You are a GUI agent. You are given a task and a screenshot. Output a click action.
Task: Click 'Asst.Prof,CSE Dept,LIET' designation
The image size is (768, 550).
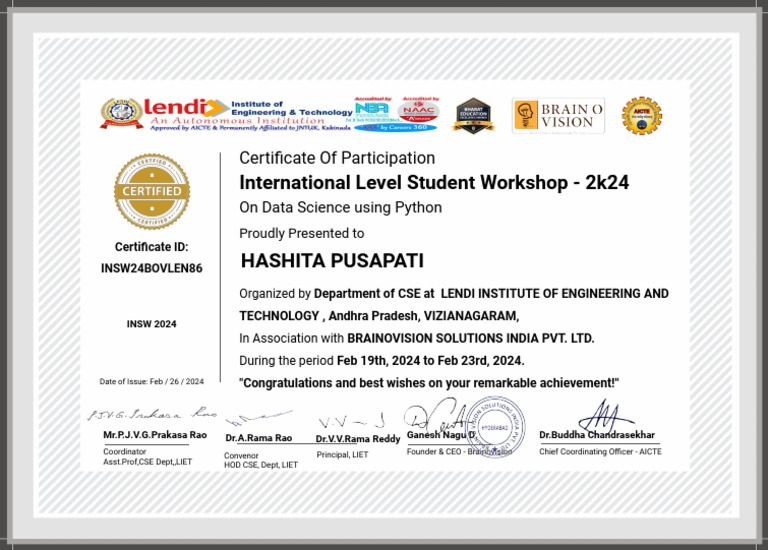[x=147, y=462]
